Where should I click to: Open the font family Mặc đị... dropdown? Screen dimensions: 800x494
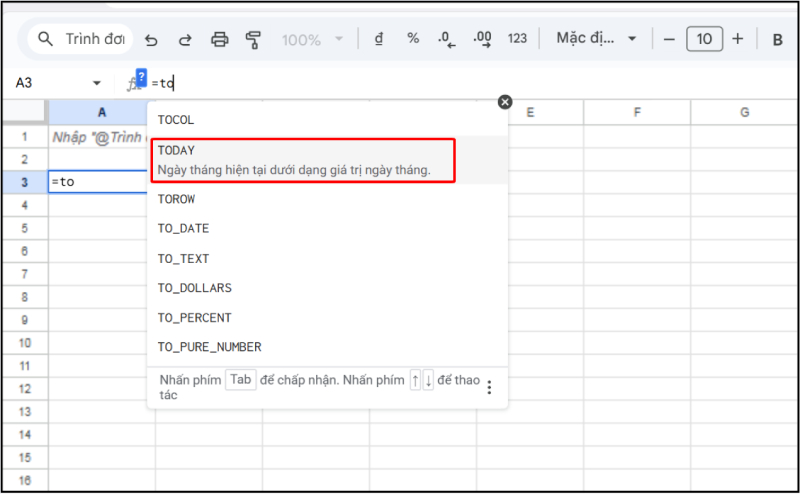pos(596,38)
